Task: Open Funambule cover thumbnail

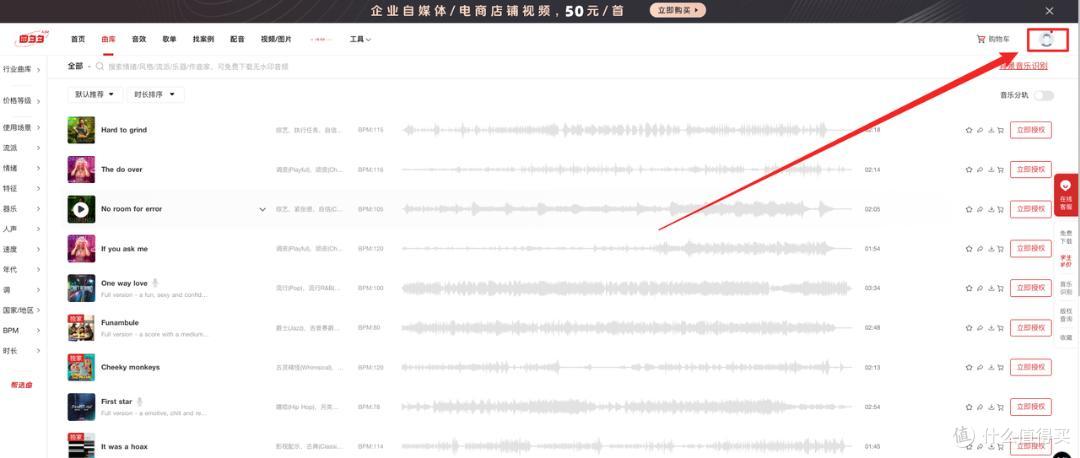Action: pos(81,328)
